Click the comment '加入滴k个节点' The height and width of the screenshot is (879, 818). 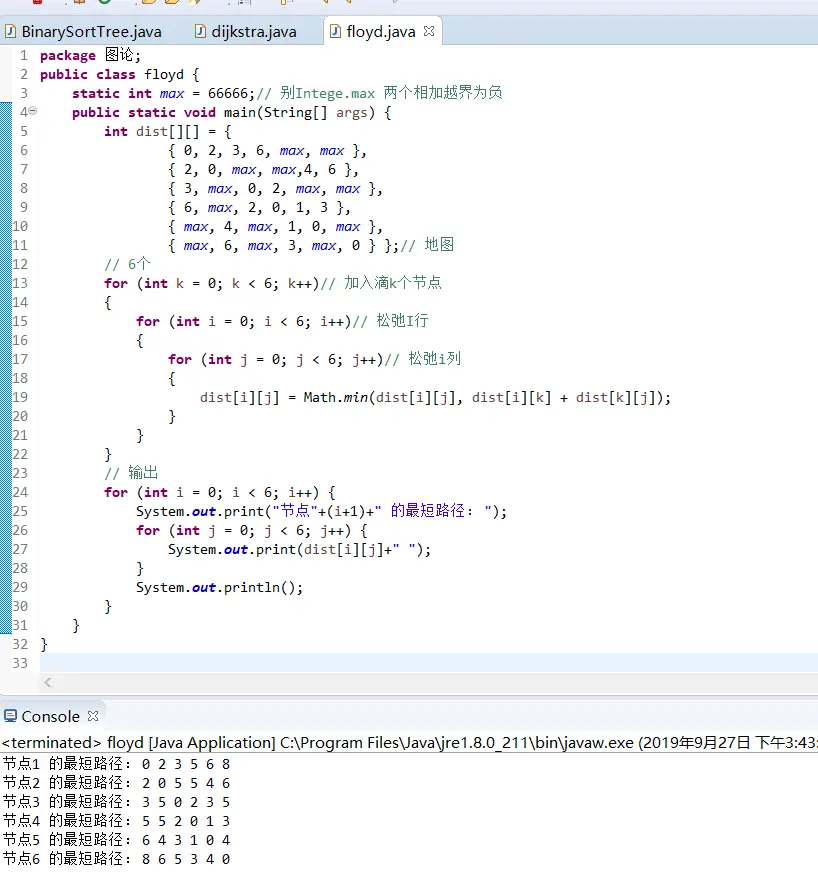(392, 283)
